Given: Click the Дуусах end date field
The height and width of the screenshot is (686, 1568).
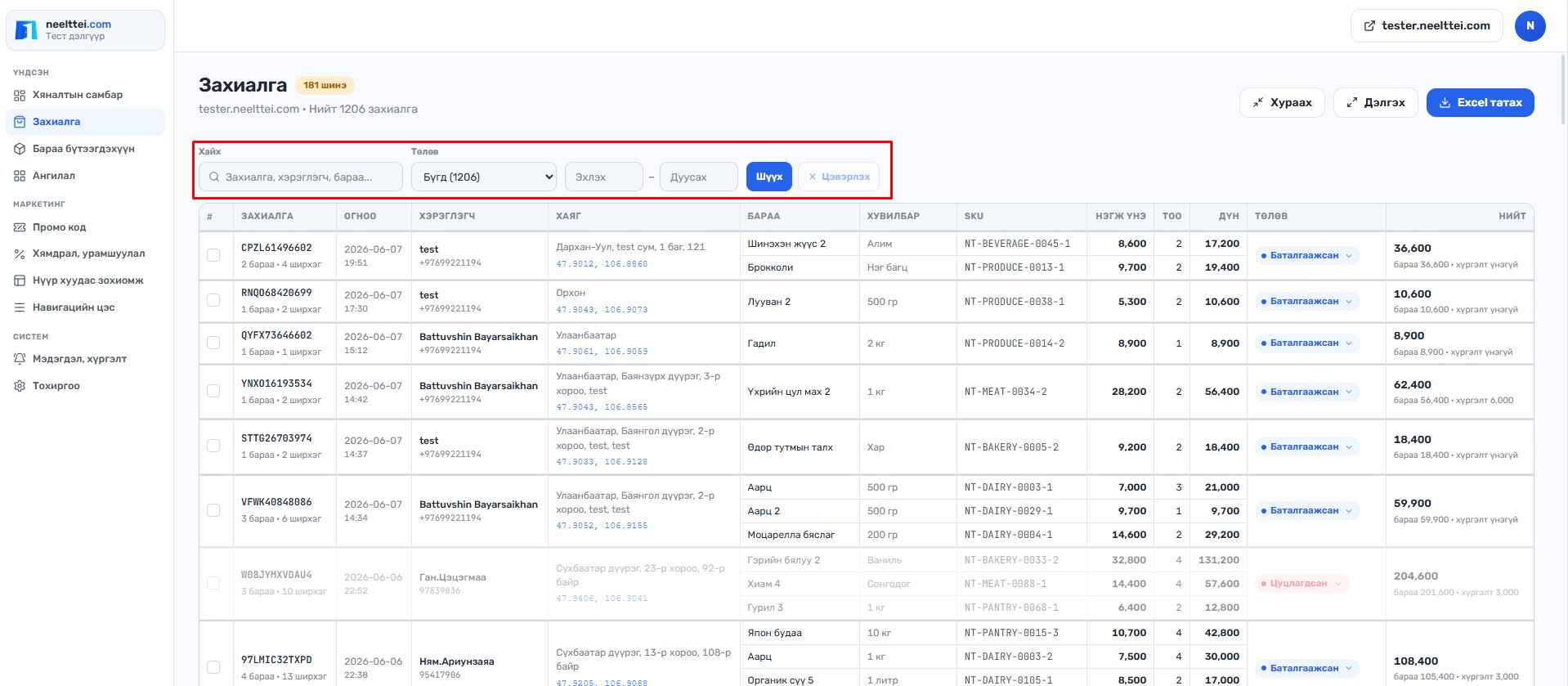Looking at the screenshot, I should coord(699,177).
